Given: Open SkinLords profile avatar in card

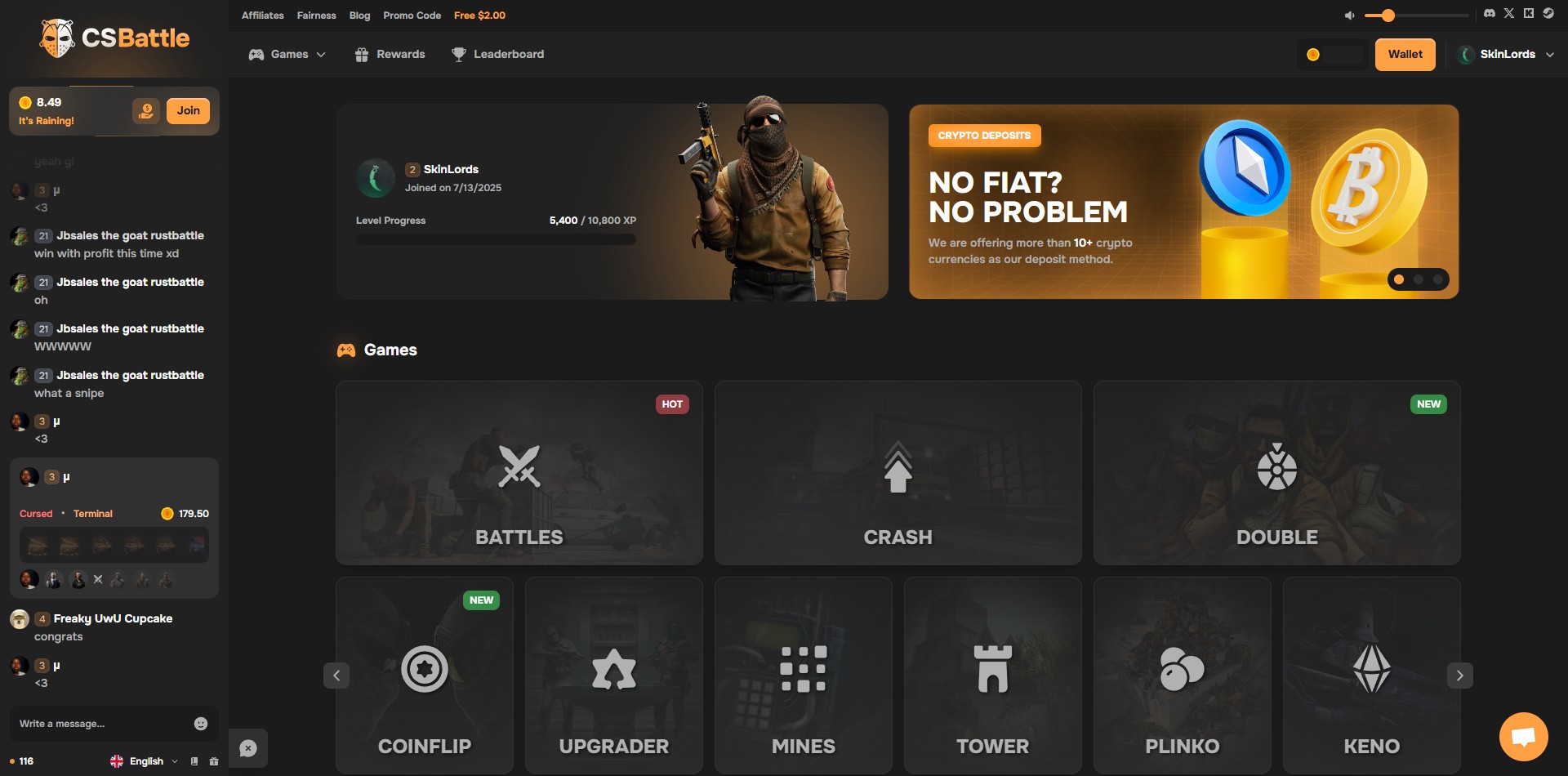Looking at the screenshot, I should point(376,178).
